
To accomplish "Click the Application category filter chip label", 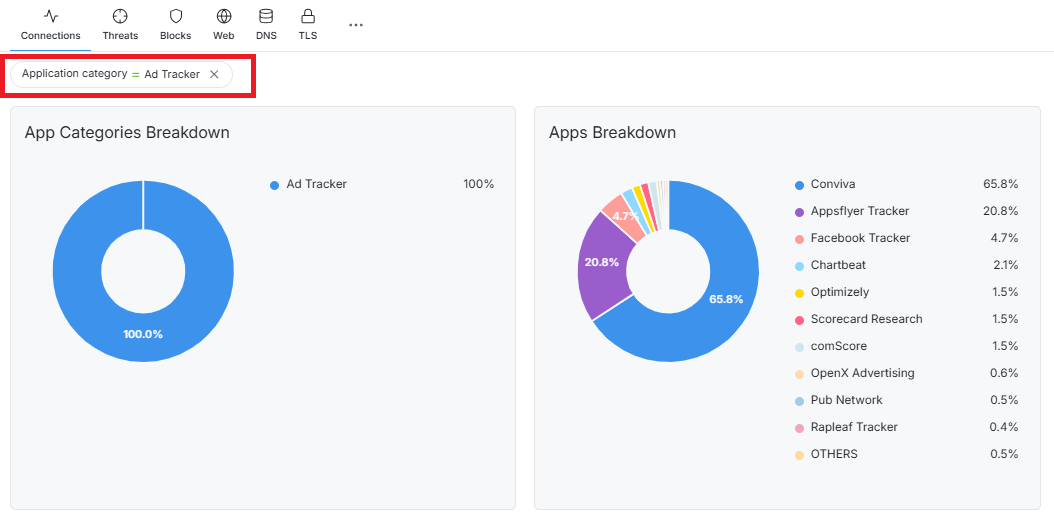I will [x=74, y=74].
